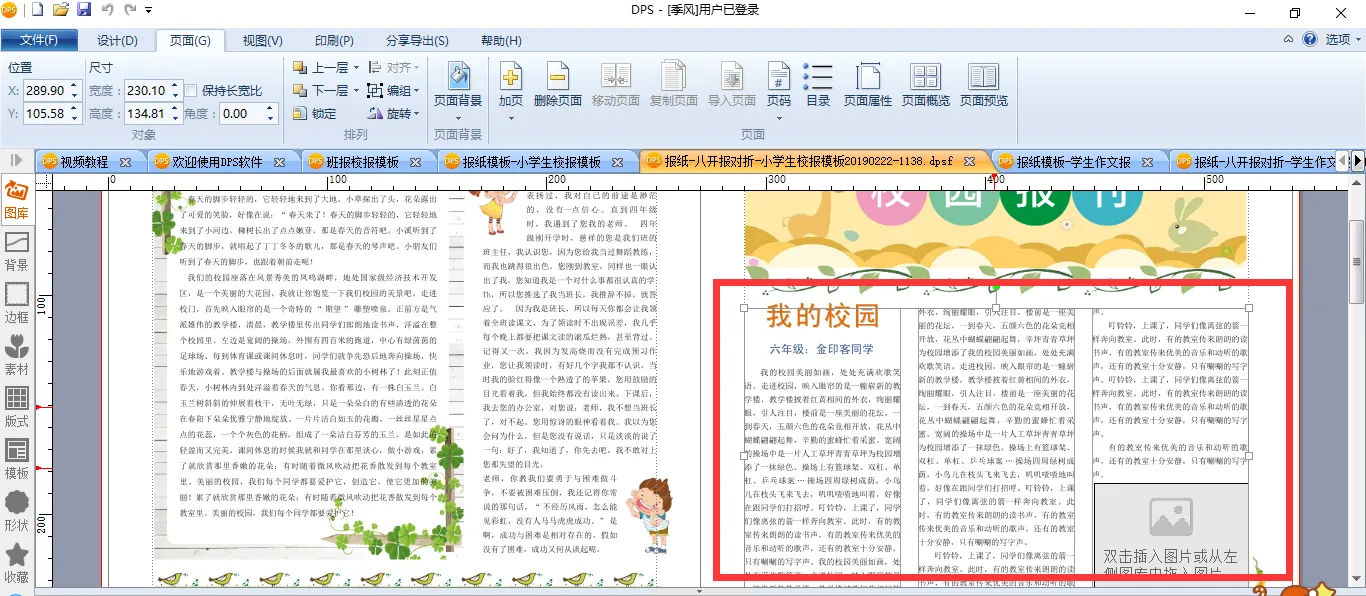The height and width of the screenshot is (596, 1366).
Task: Click the 宽度 width input field
Action: [x=145, y=91]
